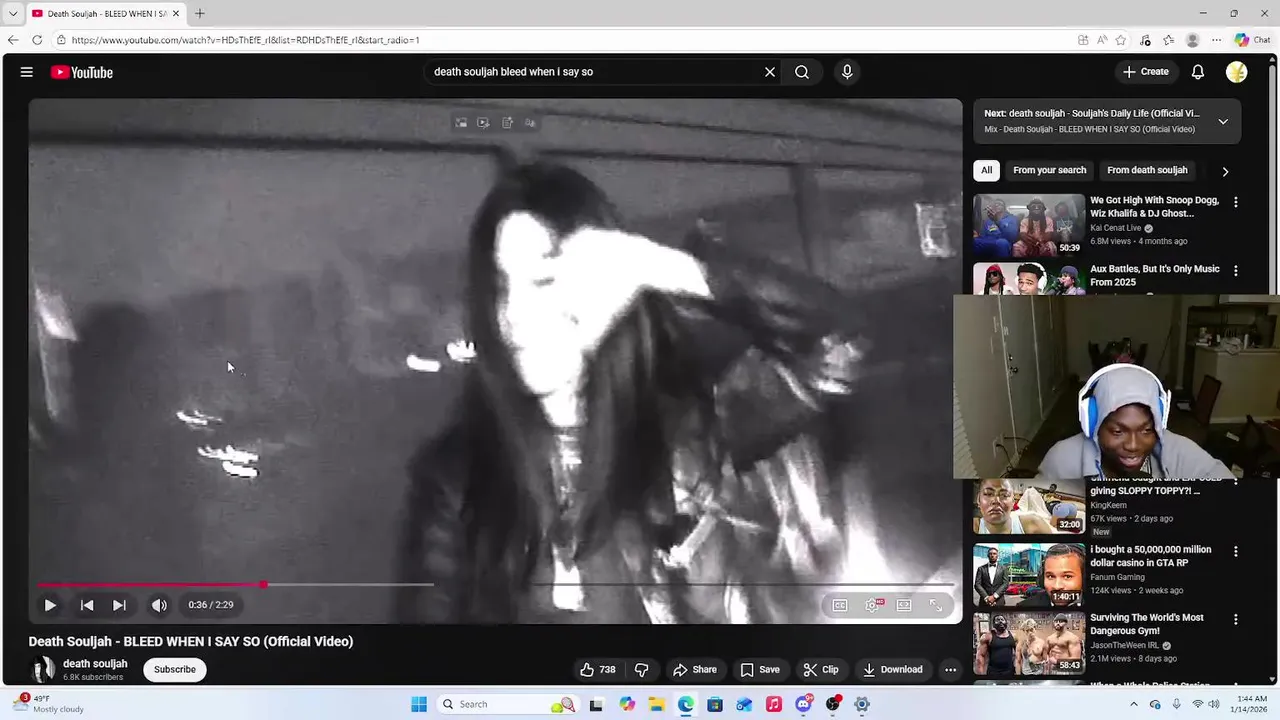Open the death souljah channel avatar

point(43,670)
